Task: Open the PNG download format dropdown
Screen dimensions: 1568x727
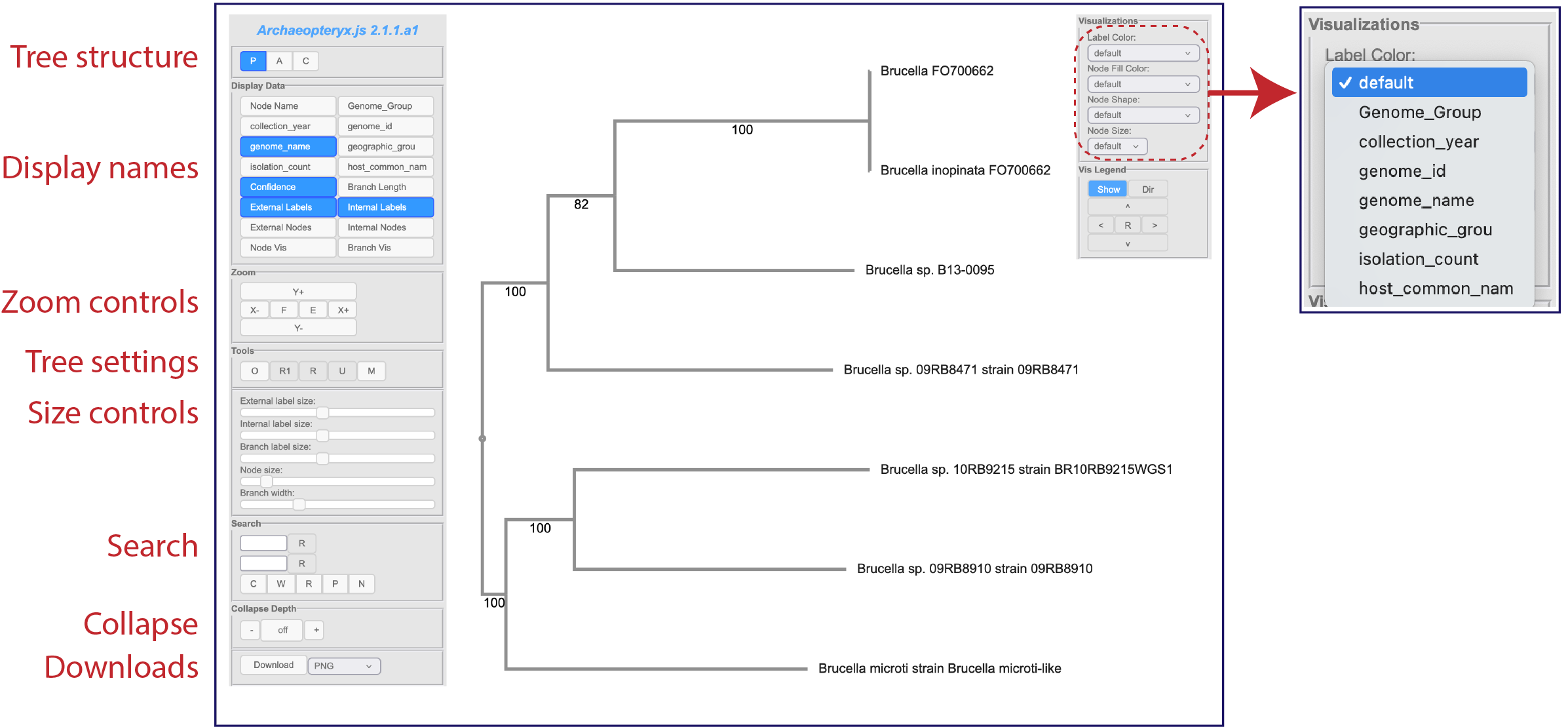Action: pos(343,666)
